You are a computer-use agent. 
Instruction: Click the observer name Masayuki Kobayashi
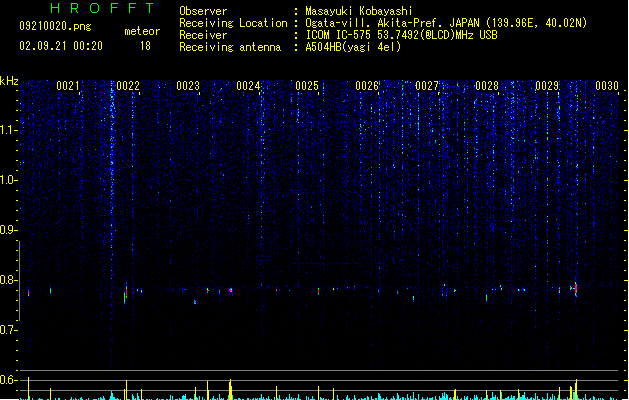[x=359, y=11]
